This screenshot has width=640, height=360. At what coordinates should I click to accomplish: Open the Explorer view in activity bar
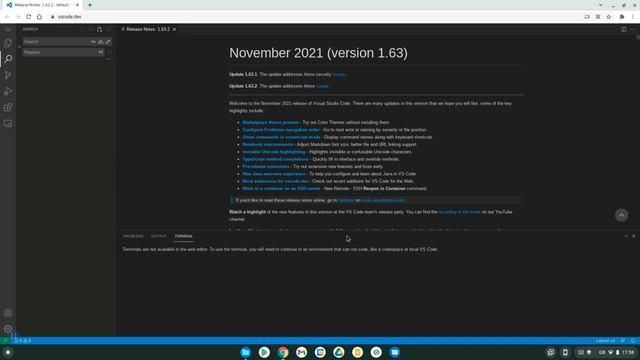[8, 43]
